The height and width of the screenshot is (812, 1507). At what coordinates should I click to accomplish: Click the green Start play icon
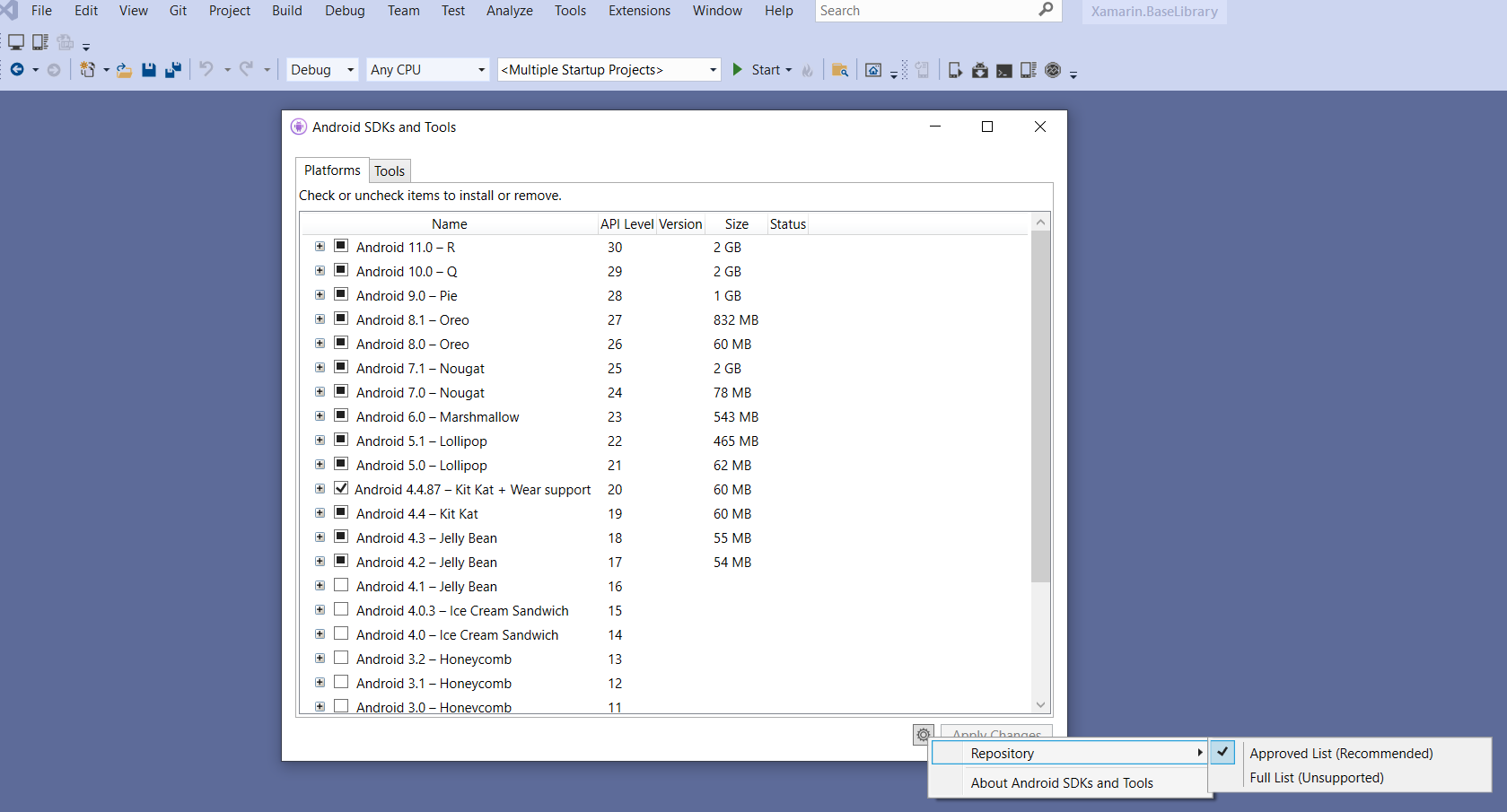pos(737,70)
